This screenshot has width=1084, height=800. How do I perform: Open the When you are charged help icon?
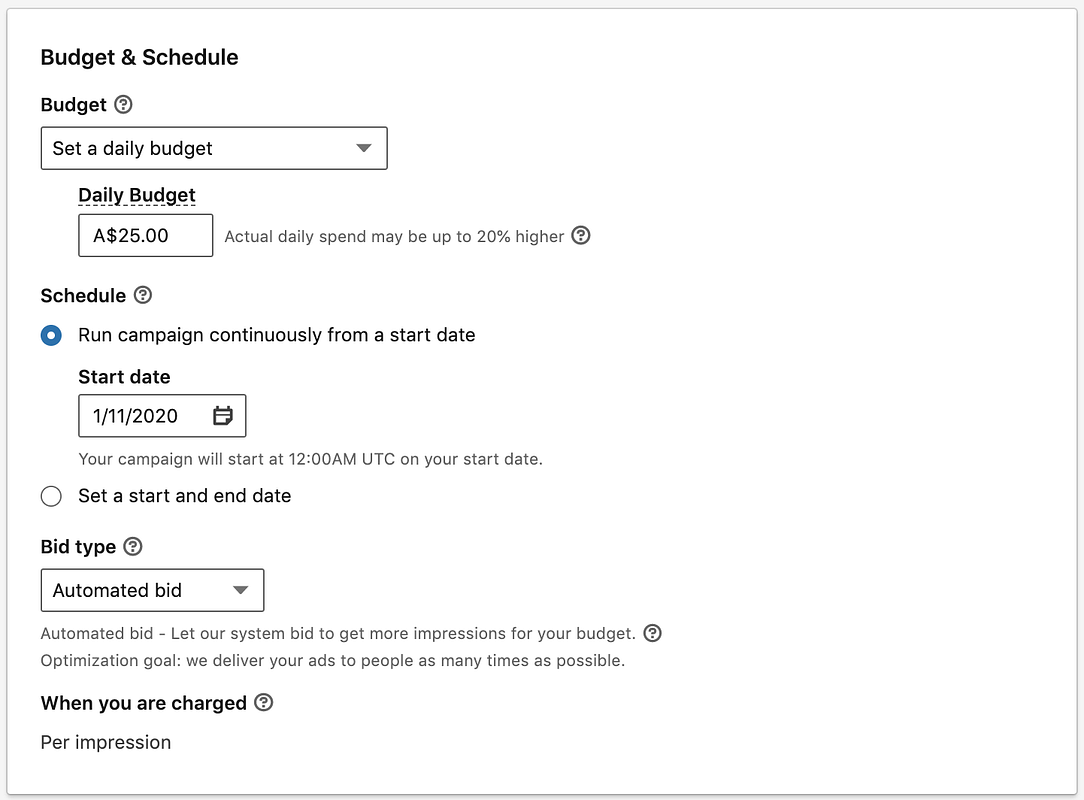[263, 703]
